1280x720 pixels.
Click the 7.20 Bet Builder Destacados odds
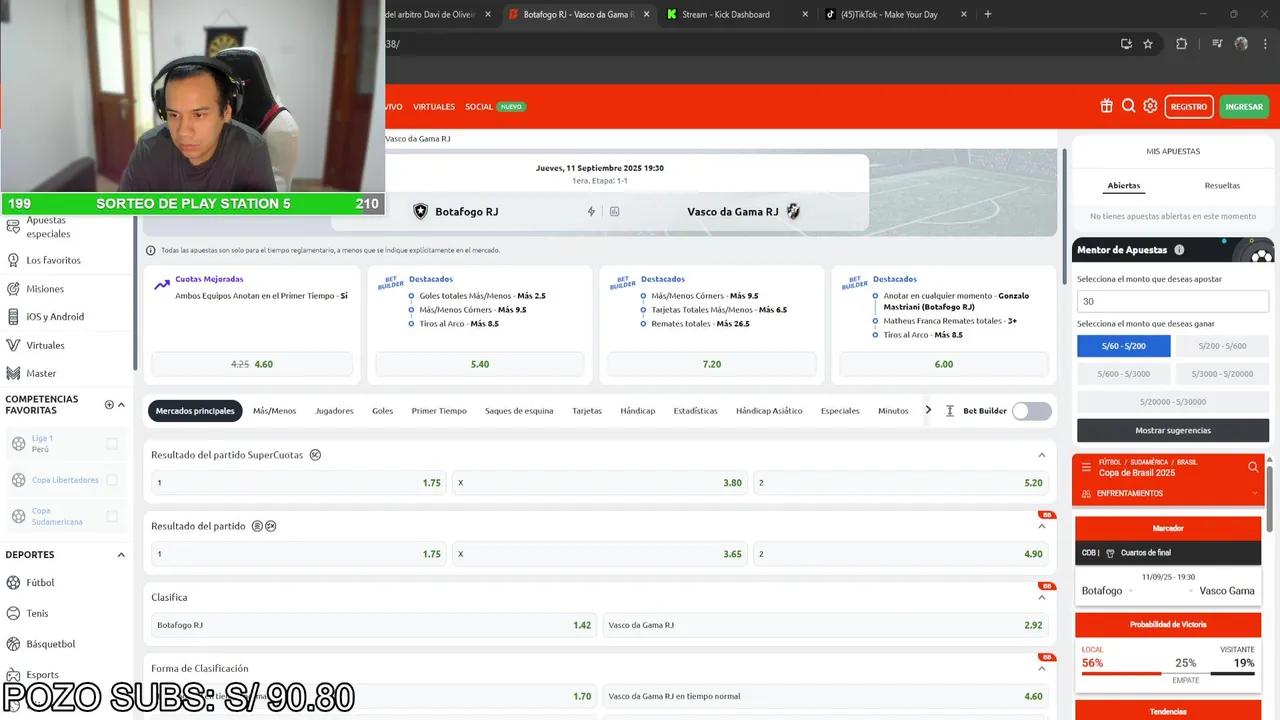click(712, 364)
